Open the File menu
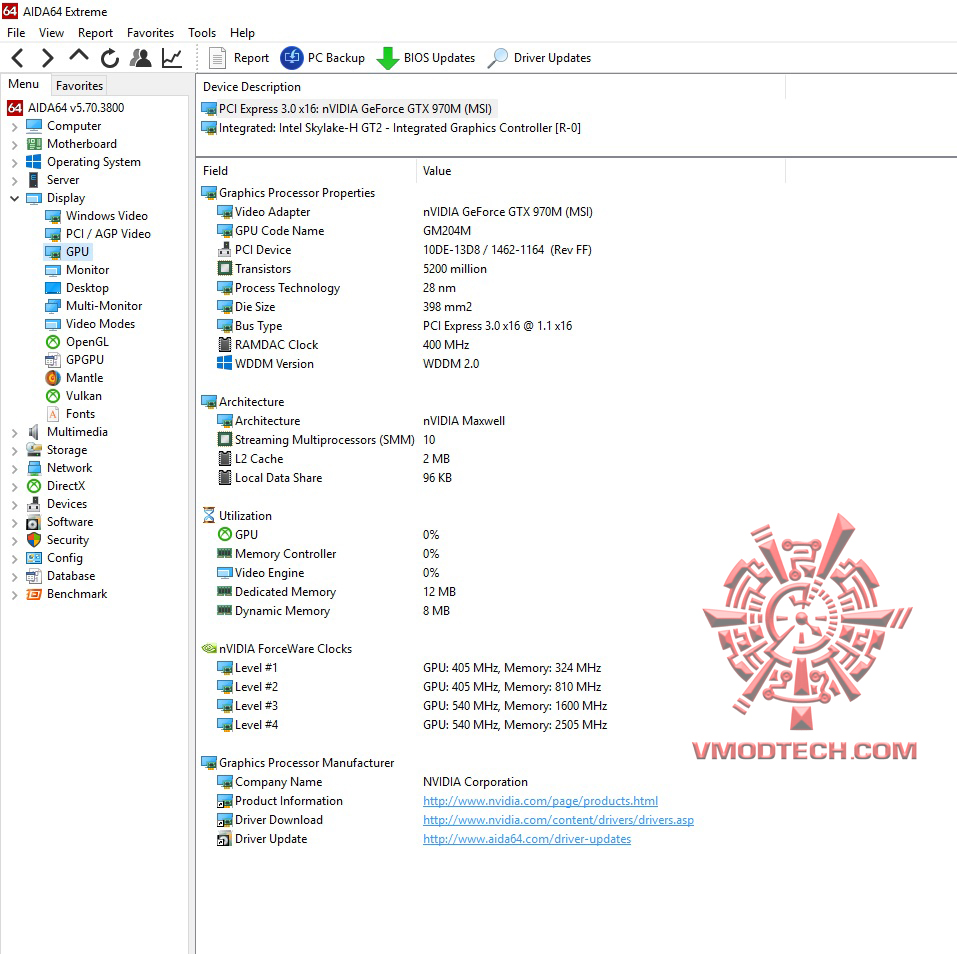Viewport: 957px width, 954px height. (x=16, y=33)
